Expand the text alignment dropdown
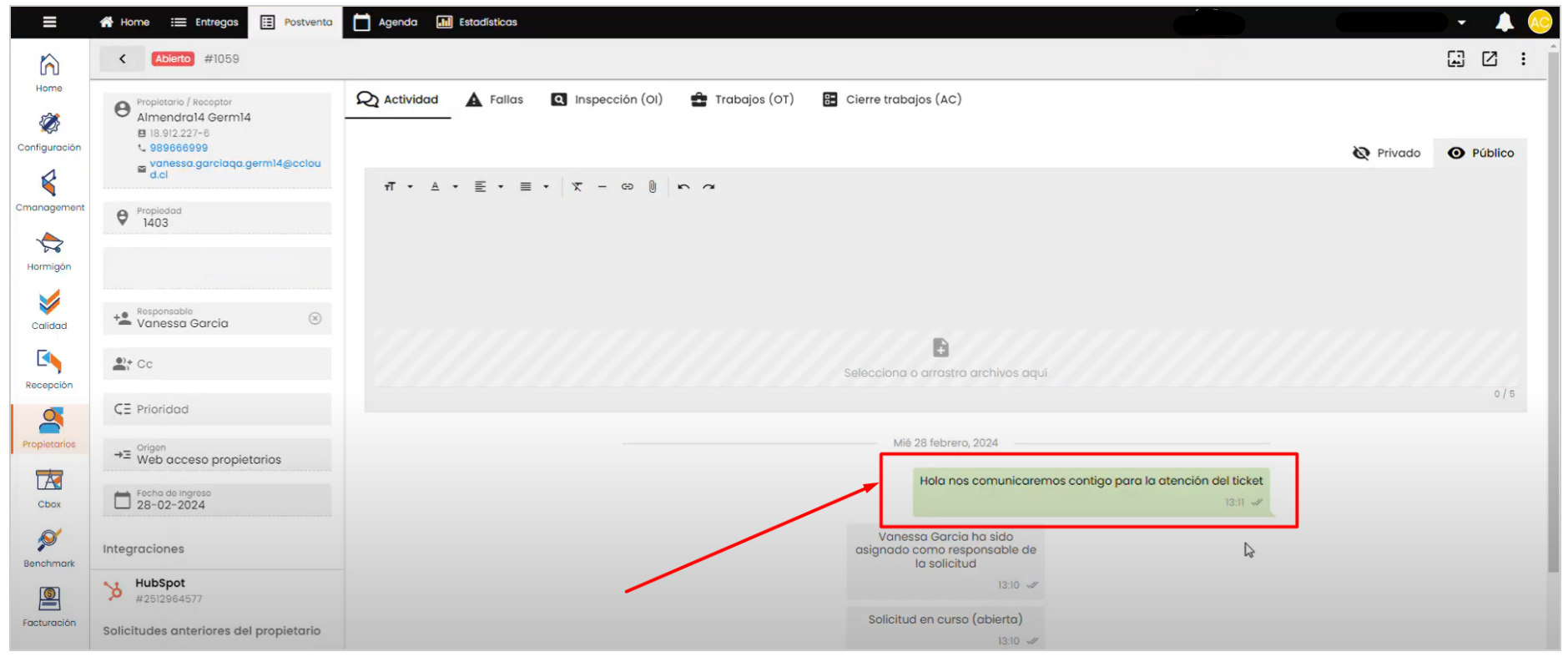The image size is (1568, 657). click(x=488, y=187)
